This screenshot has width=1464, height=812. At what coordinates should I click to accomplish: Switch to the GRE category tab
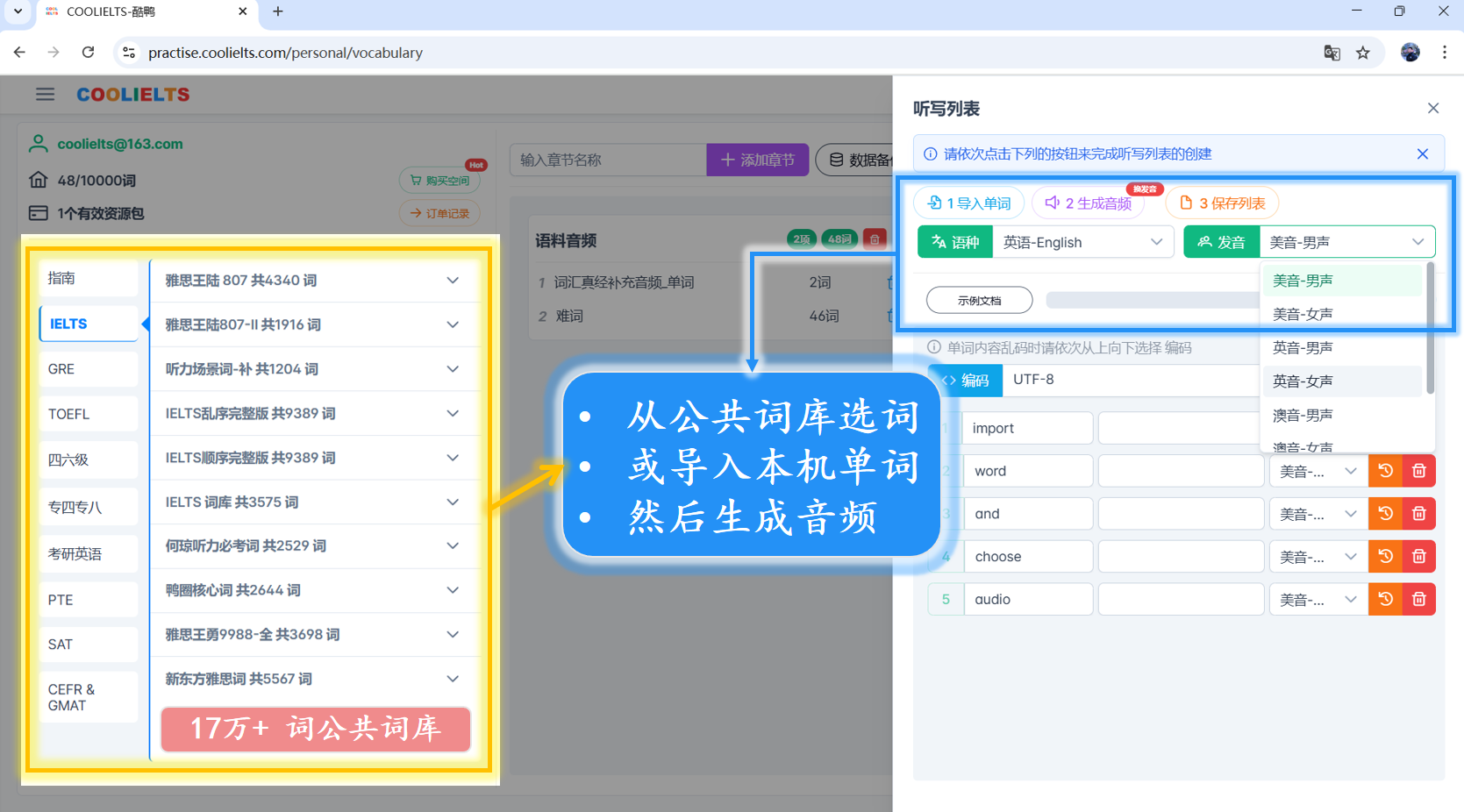click(x=88, y=369)
